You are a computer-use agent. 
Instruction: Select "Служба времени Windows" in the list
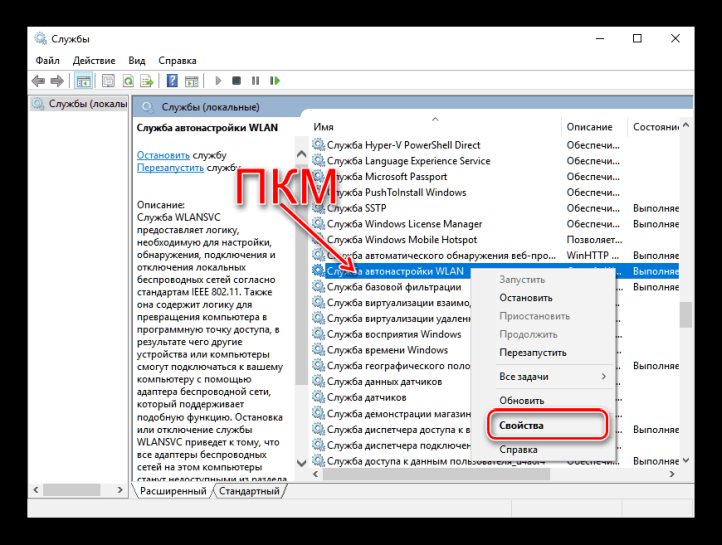387,350
